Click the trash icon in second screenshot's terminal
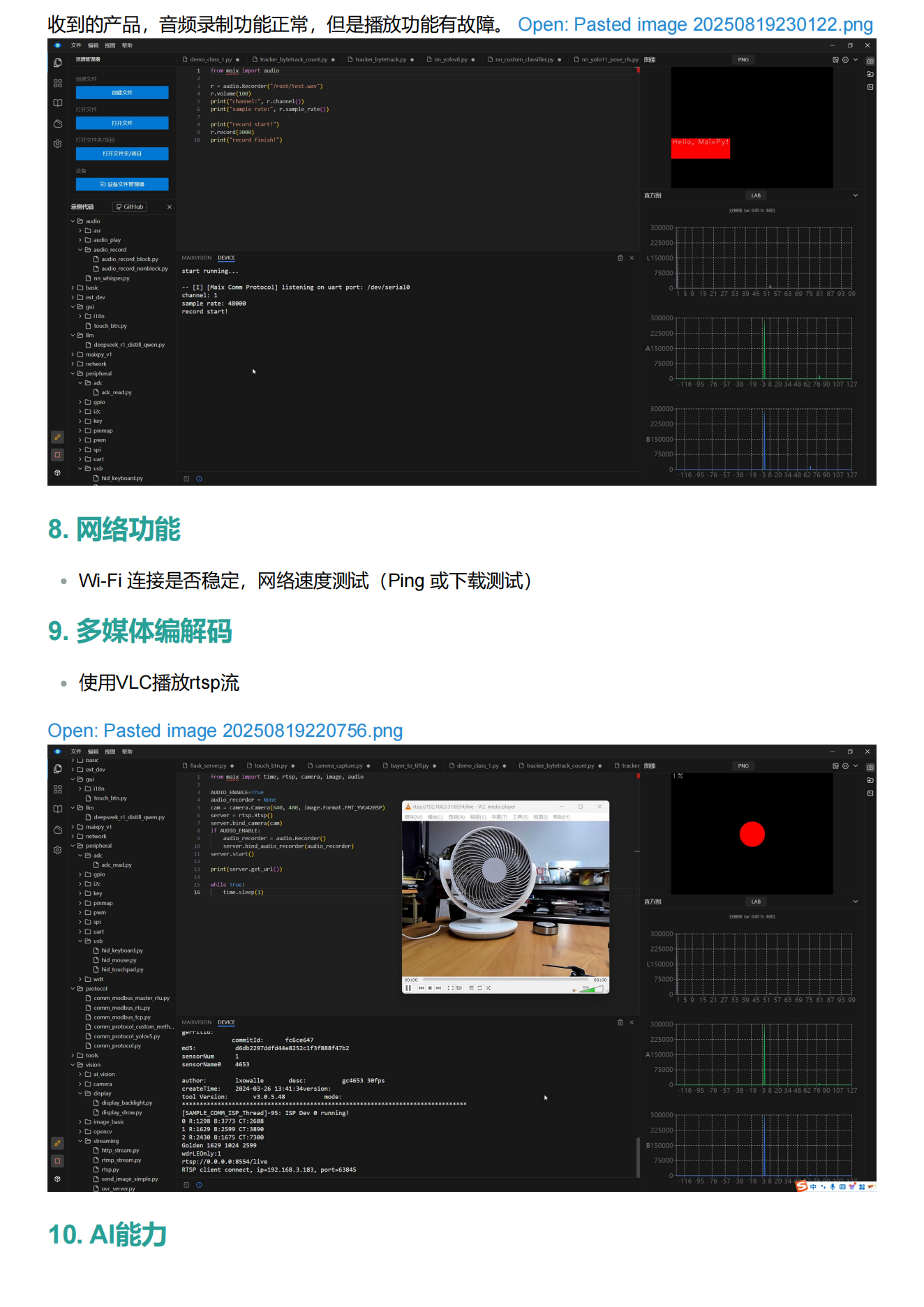The image size is (924, 1307). tap(620, 1023)
